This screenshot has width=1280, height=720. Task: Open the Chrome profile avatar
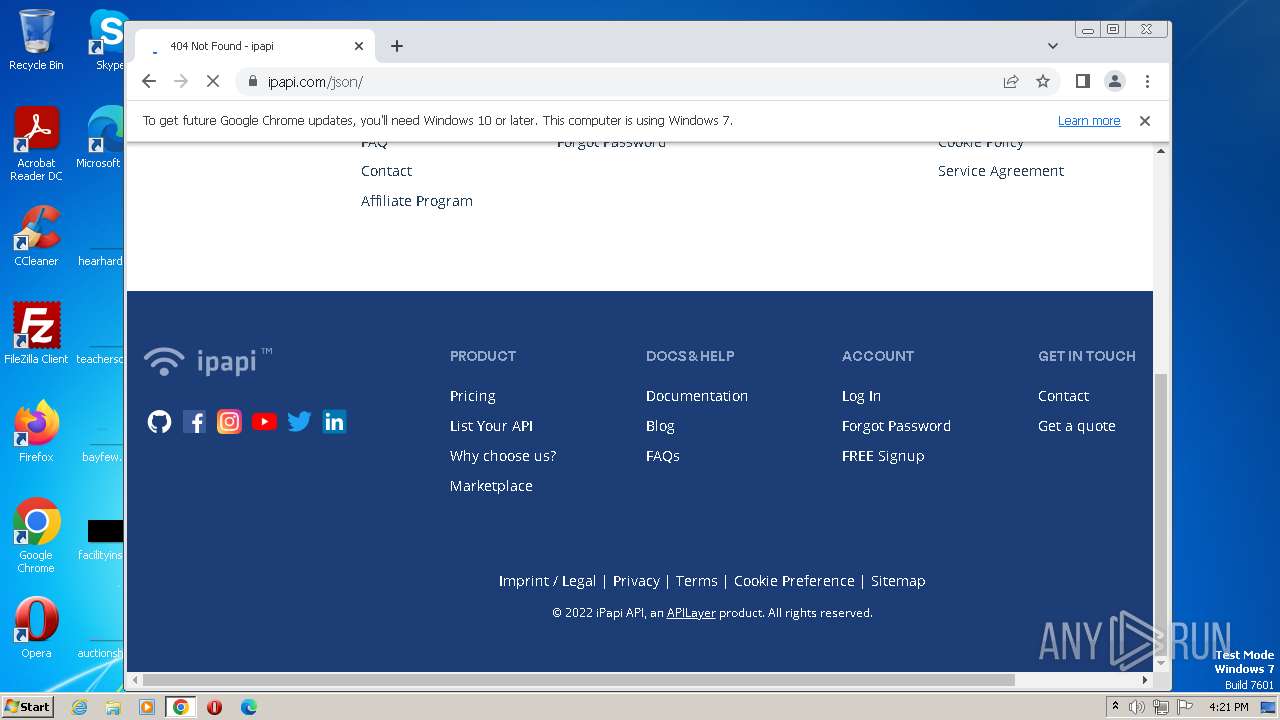point(1115,81)
